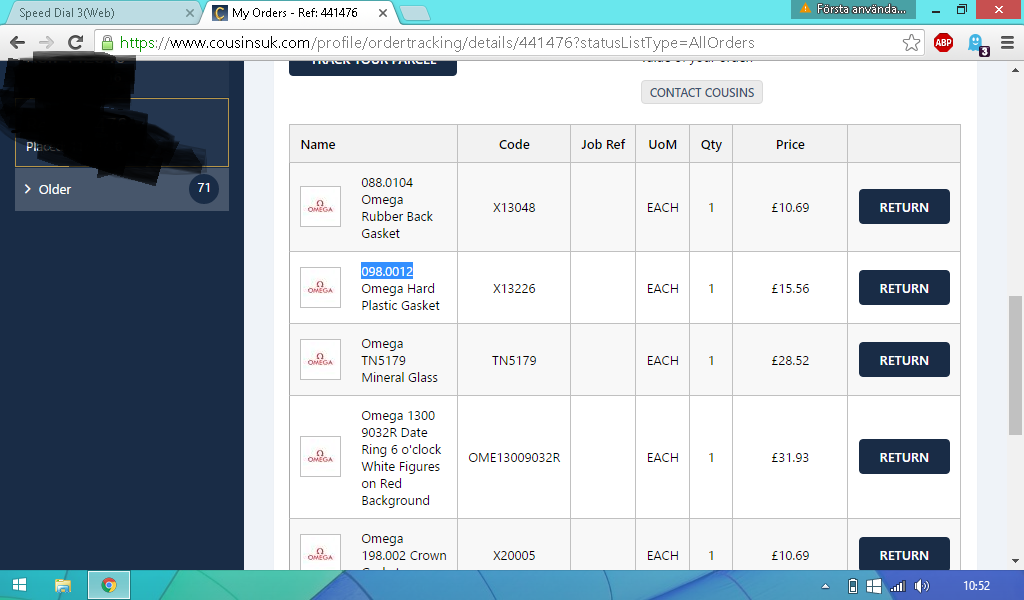Return the Omega Date Ring item
1024x600 pixels.
pyautogui.click(x=904, y=457)
